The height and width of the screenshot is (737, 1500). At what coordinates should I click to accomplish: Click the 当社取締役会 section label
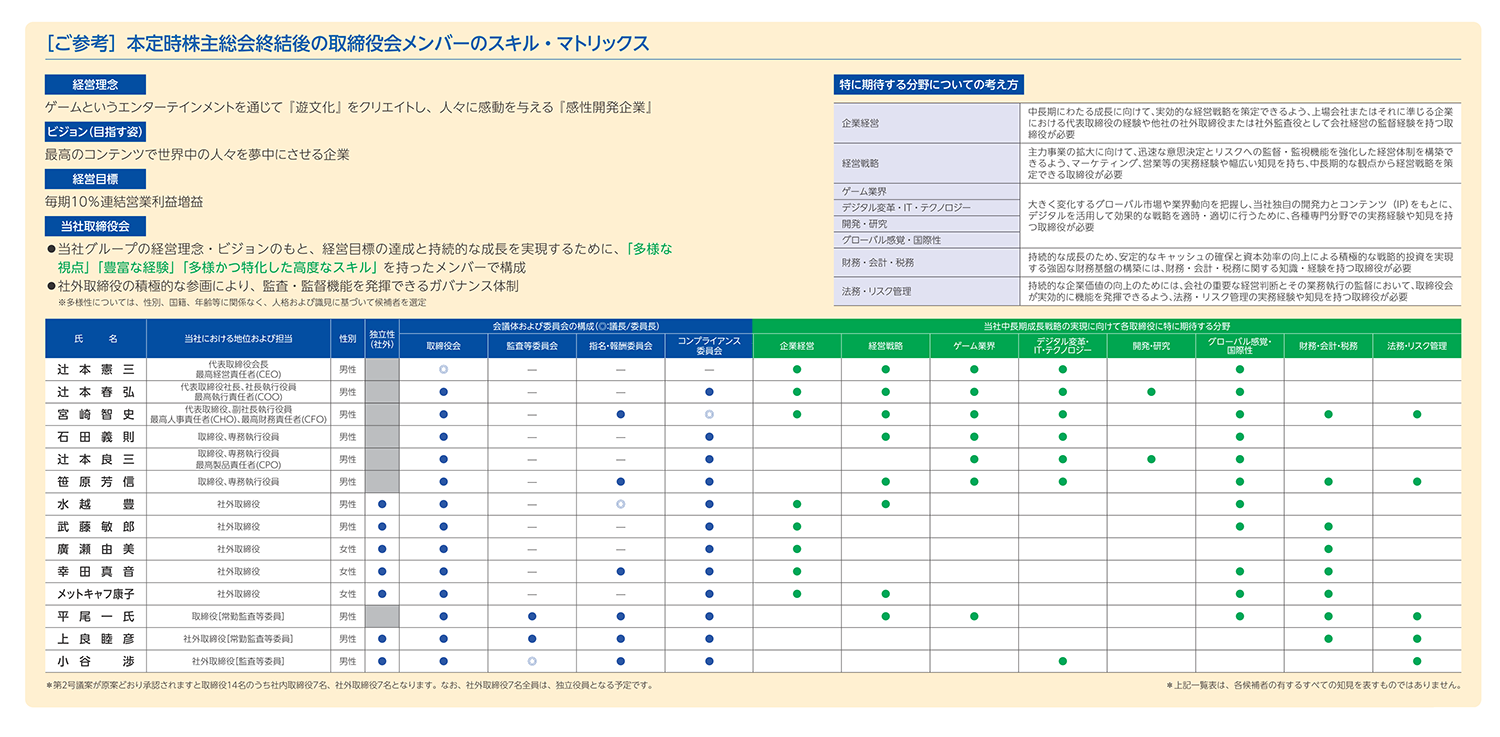click(95, 226)
